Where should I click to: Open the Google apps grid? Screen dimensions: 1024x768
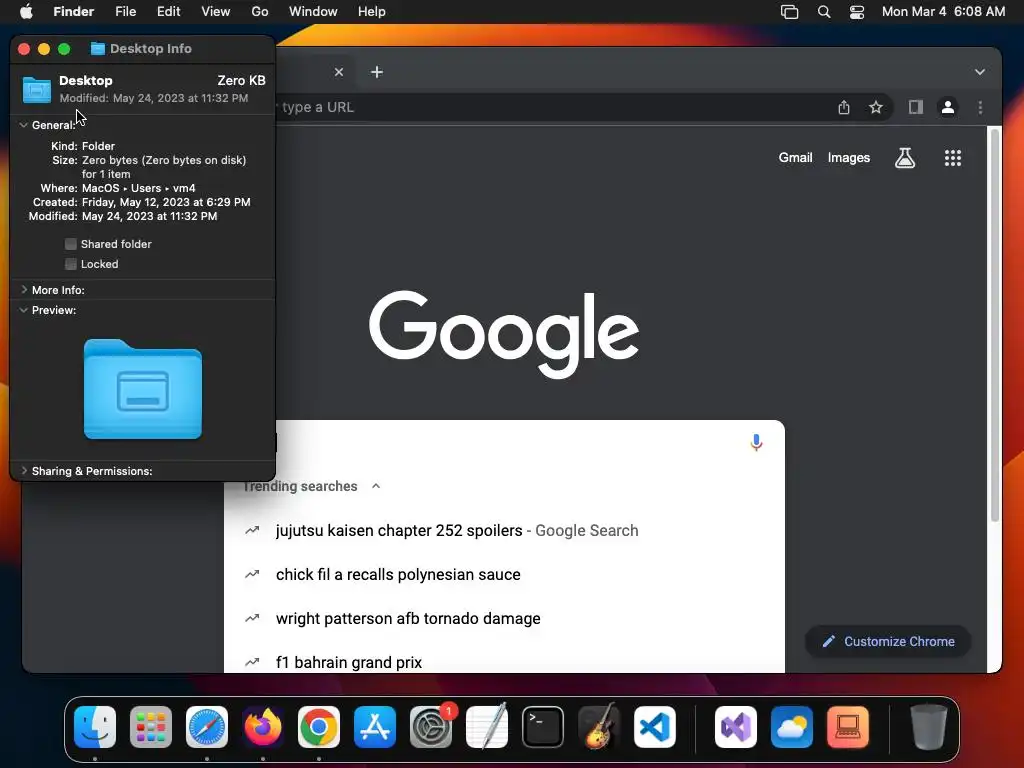click(953, 157)
